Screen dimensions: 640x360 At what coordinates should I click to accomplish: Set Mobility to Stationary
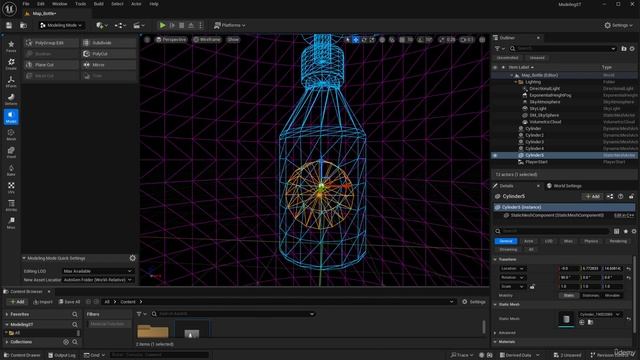coord(590,295)
